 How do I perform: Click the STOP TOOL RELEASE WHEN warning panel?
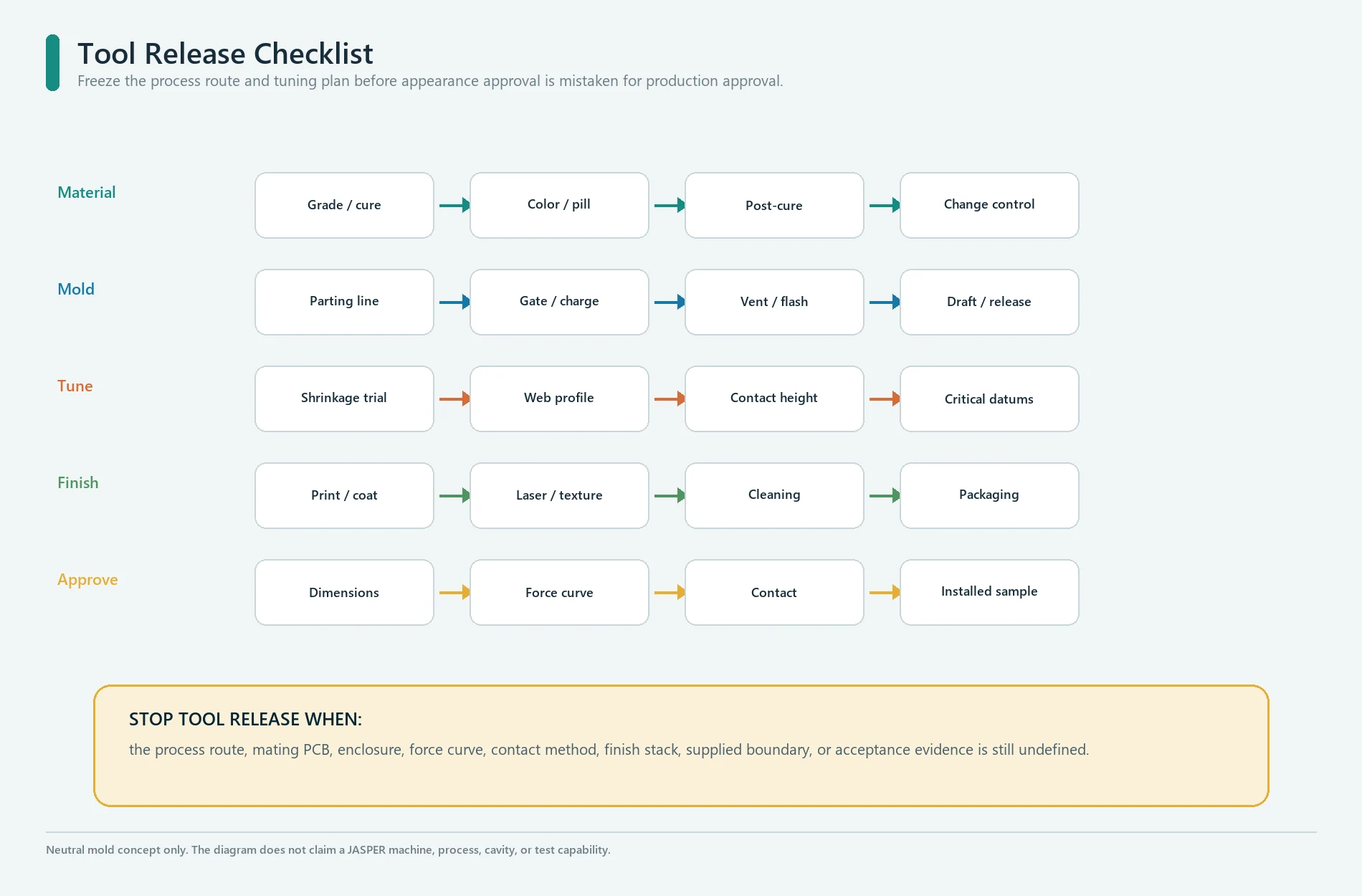pos(681,746)
